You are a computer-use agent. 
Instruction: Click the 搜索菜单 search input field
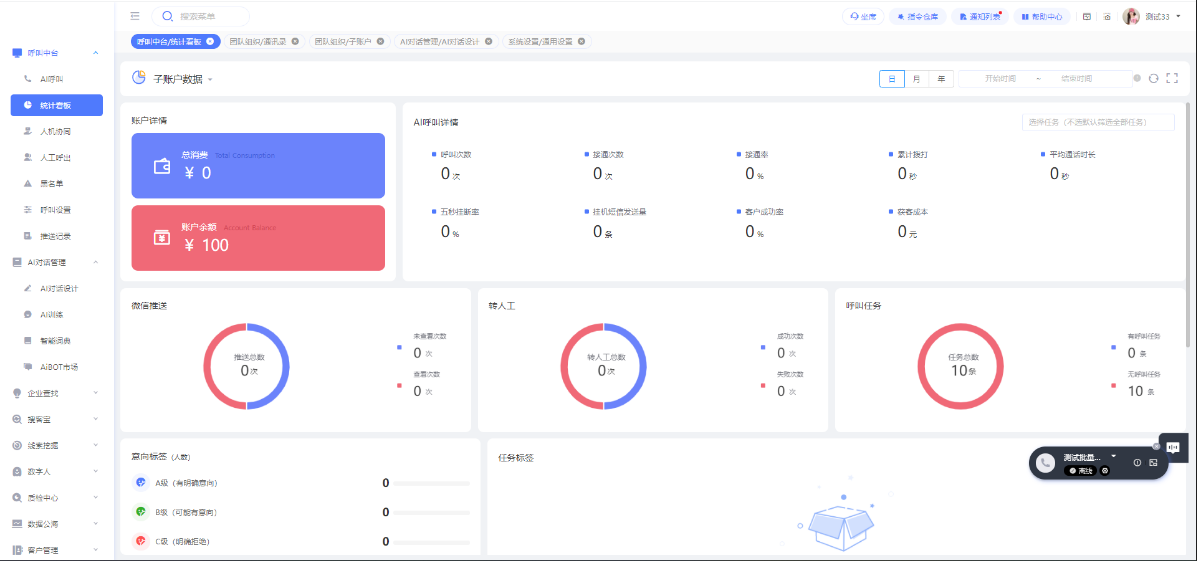[x=207, y=16]
